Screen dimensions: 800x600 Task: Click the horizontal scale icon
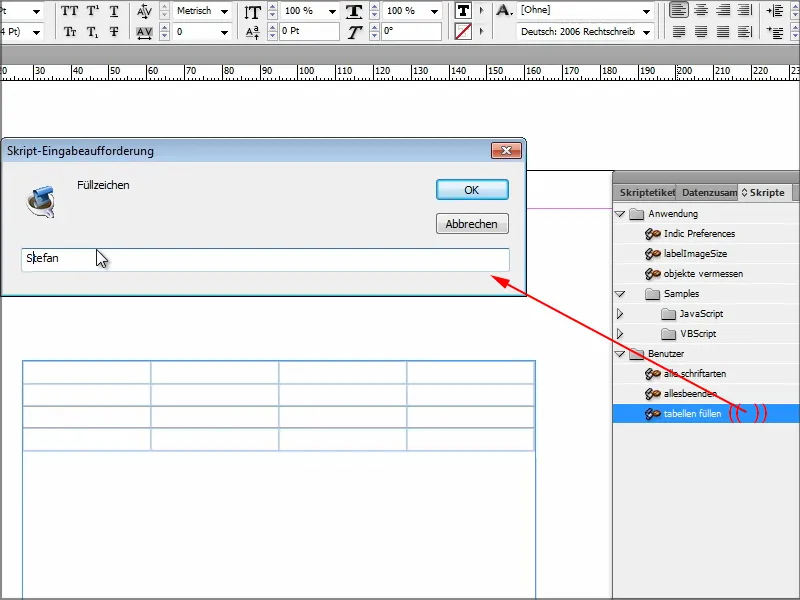(354, 11)
